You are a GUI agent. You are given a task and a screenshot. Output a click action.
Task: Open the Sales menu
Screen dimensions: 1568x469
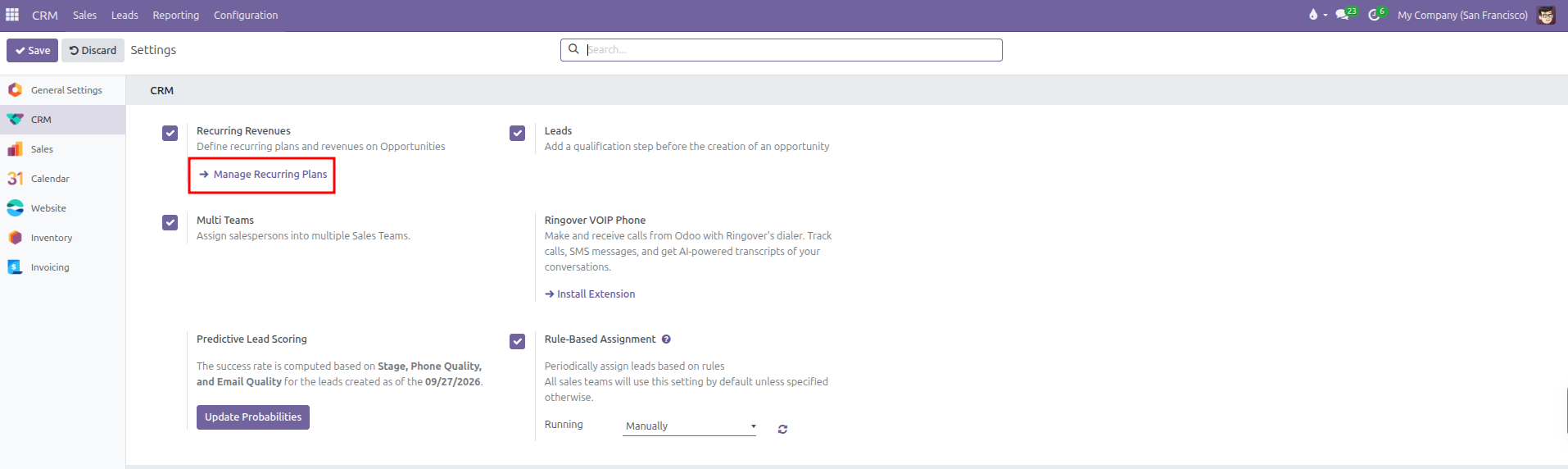84,15
